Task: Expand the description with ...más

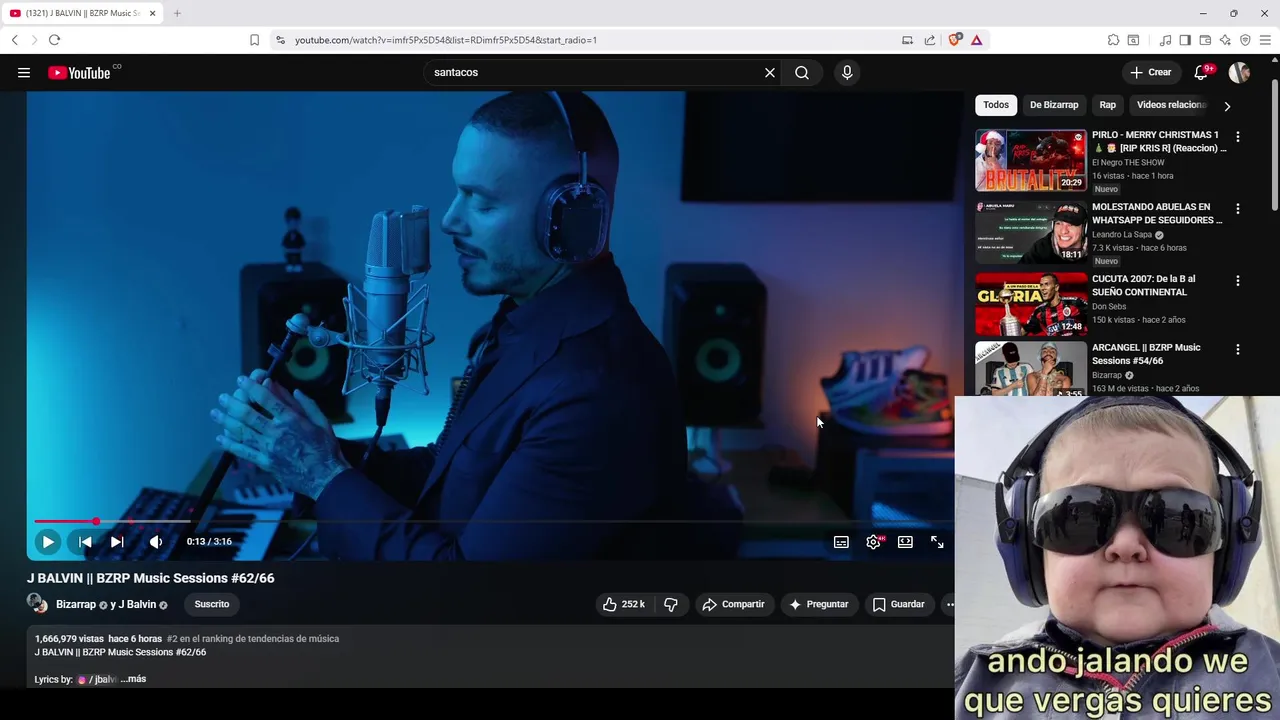Action: [x=133, y=679]
